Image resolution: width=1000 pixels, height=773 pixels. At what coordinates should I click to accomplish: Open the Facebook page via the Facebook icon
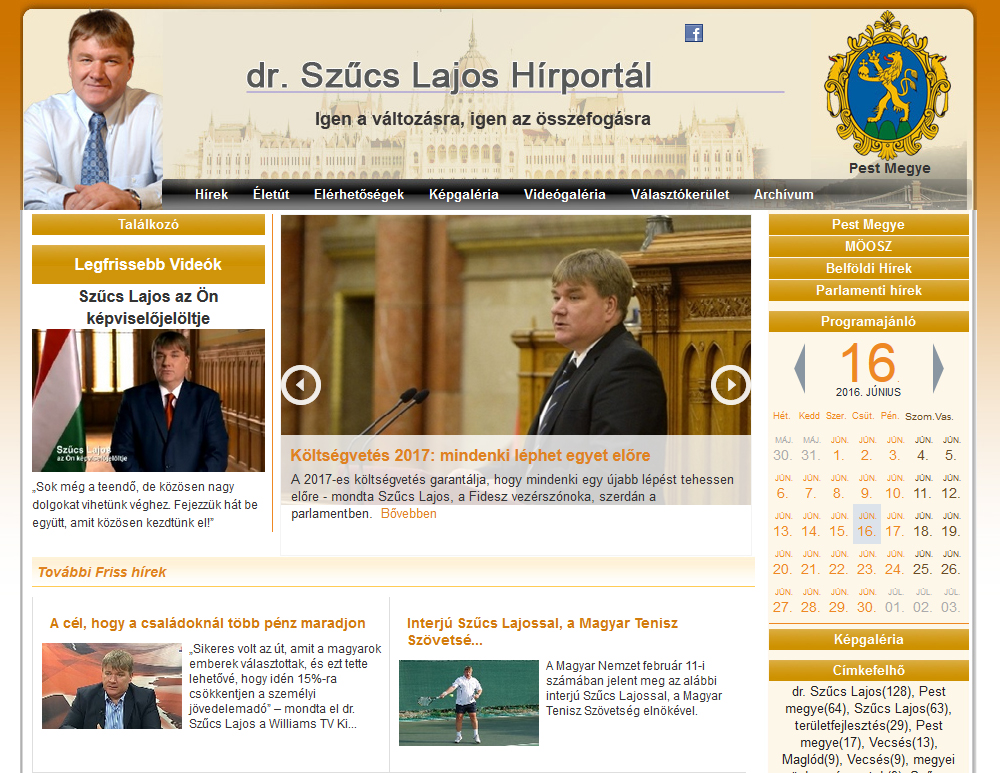click(694, 32)
